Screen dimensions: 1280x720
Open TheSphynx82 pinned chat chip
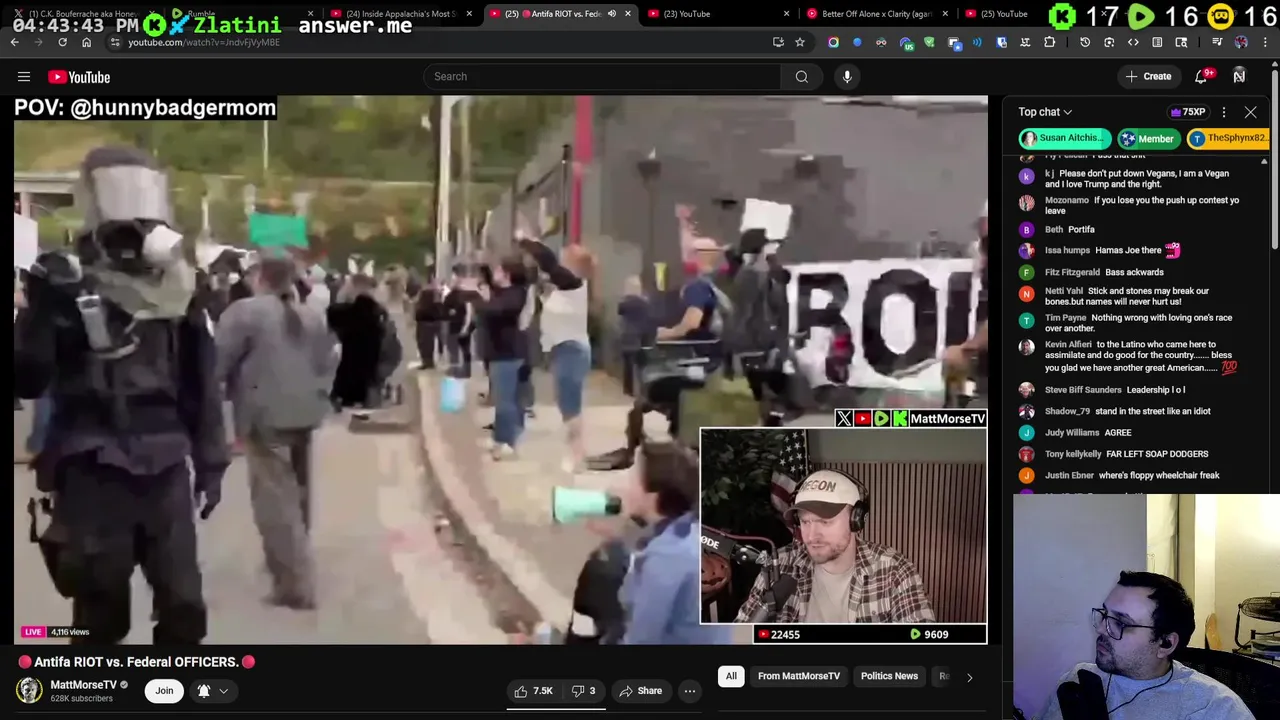point(1228,139)
